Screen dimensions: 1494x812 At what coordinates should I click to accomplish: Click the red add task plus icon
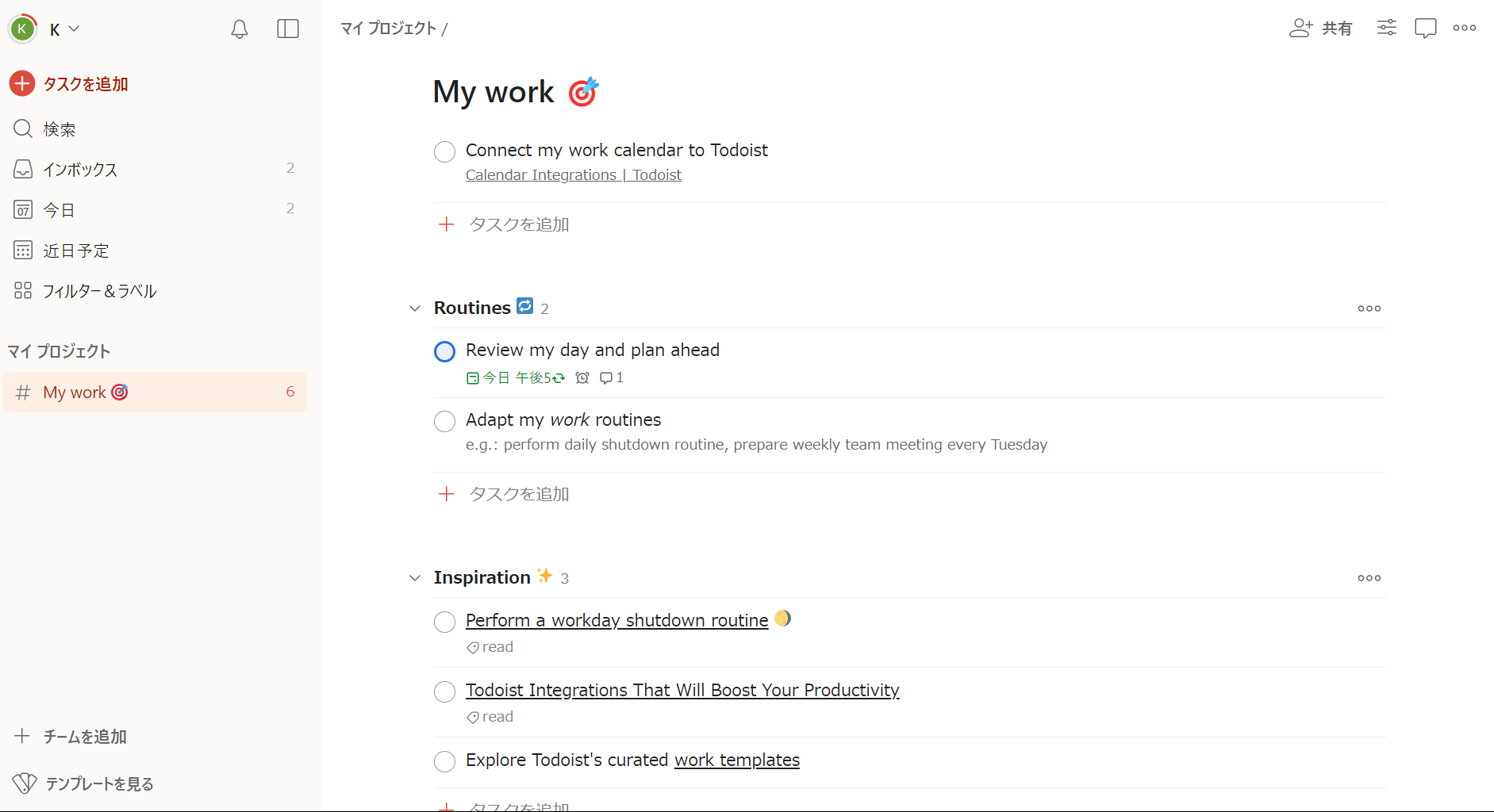(22, 83)
